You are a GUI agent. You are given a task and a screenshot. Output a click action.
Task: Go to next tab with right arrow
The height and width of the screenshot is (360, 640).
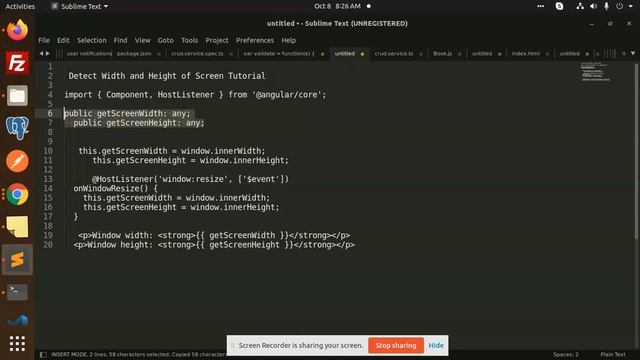48,53
